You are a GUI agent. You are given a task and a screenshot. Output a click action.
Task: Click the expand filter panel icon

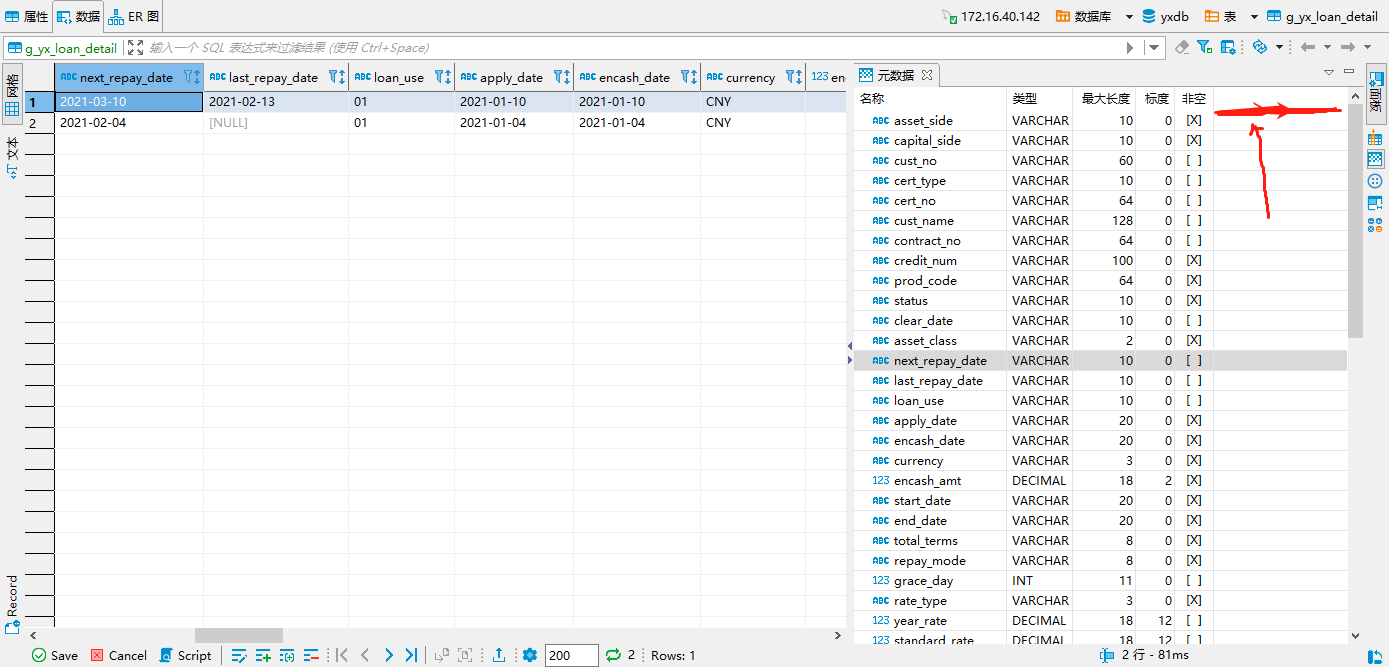point(135,47)
